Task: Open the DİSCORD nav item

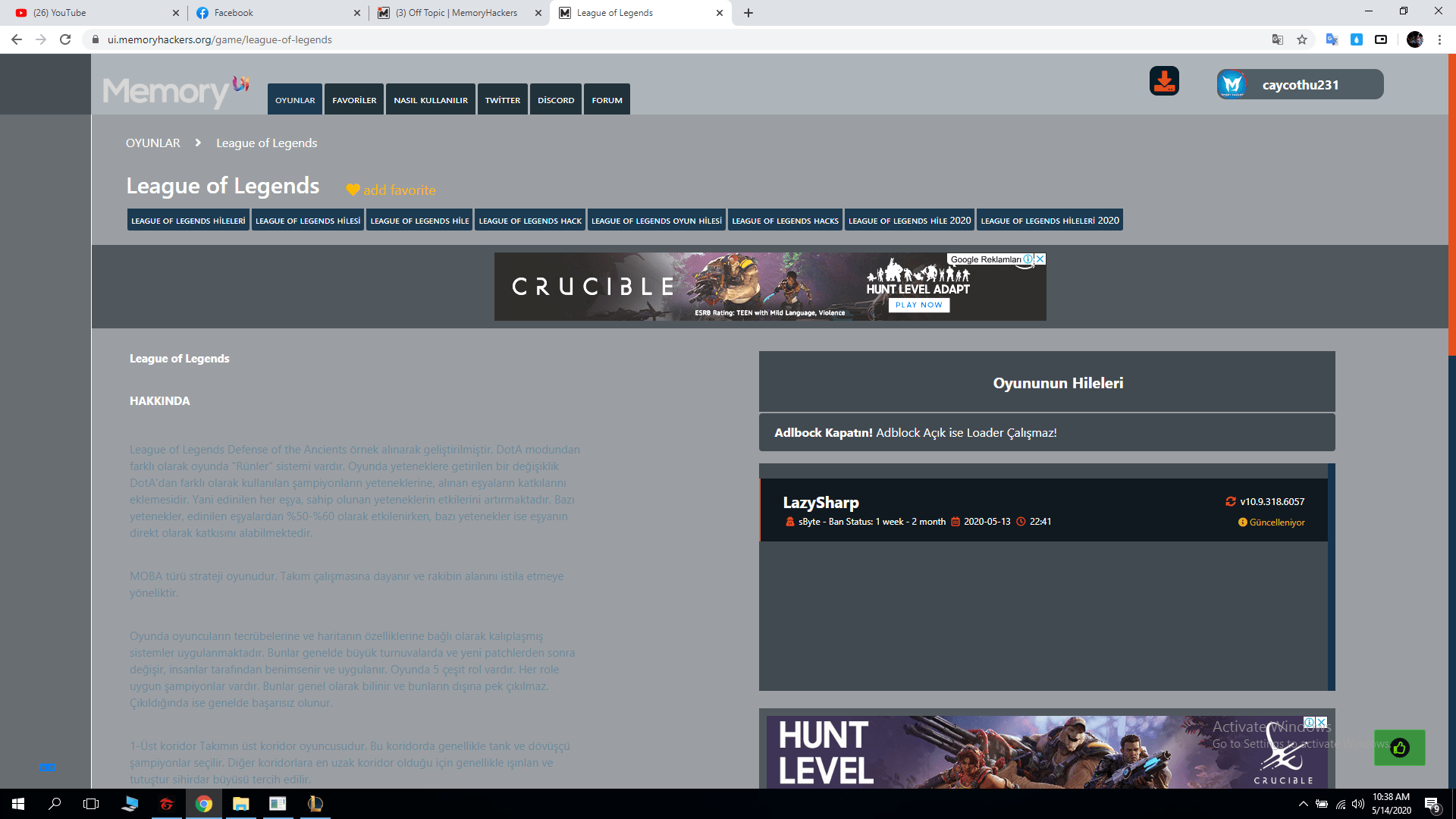Action: pos(556,99)
